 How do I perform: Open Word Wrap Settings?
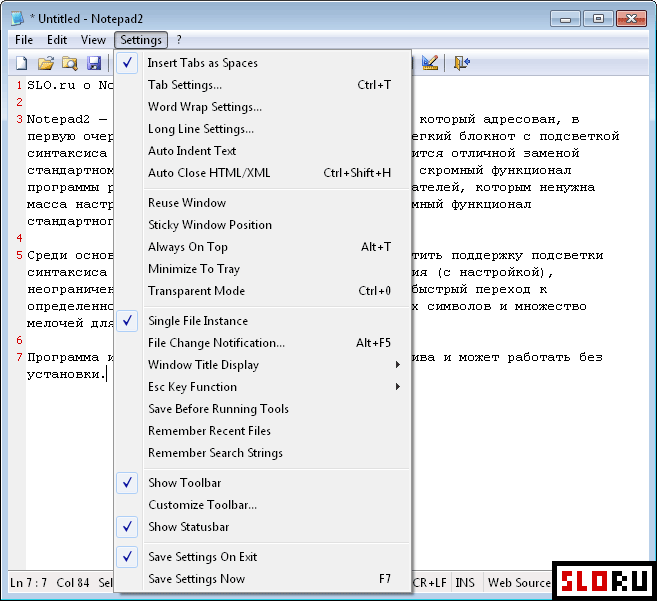point(262,107)
